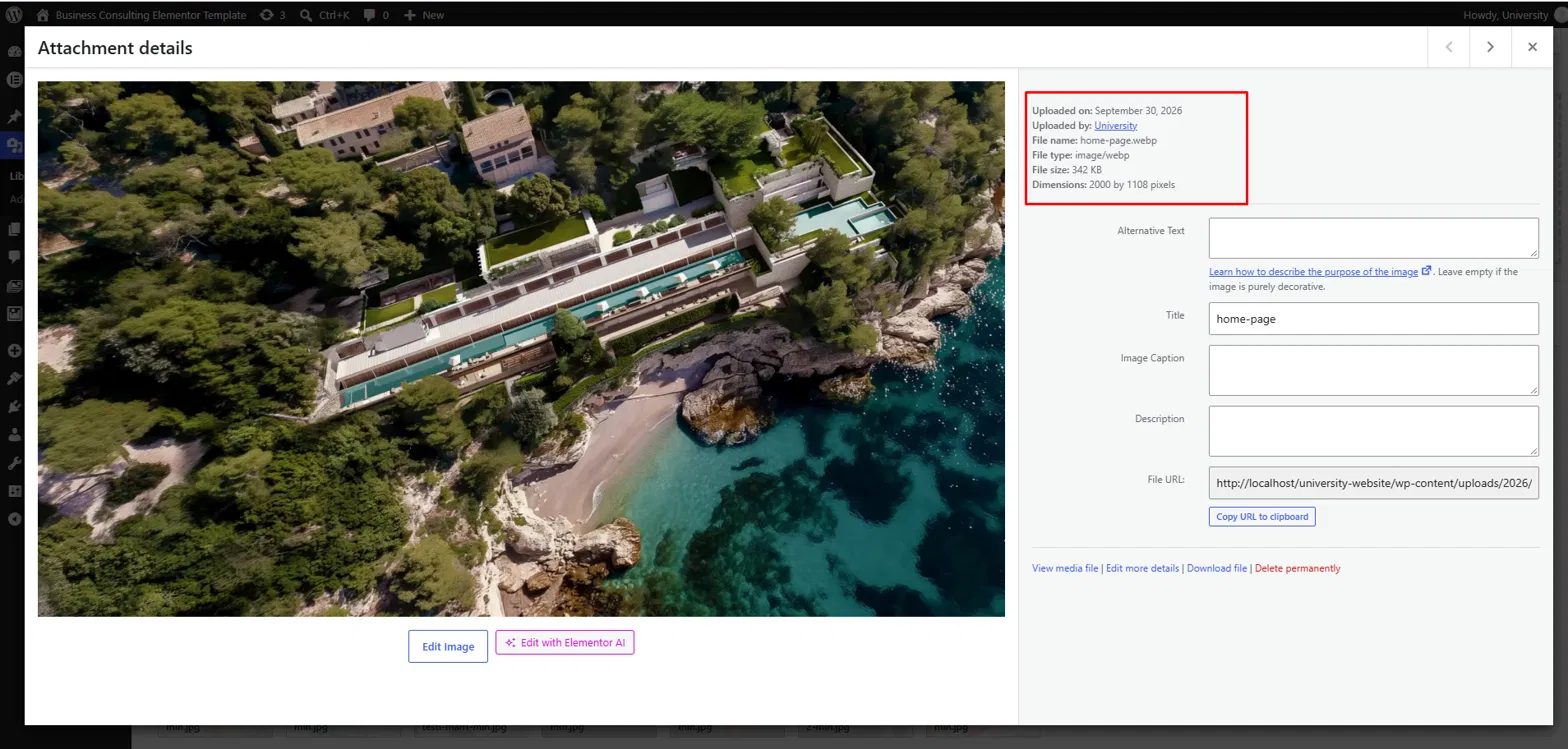This screenshot has width=1568, height=749.
Task: Focus the Alternative Text field
Action: tap(1373, 238)
